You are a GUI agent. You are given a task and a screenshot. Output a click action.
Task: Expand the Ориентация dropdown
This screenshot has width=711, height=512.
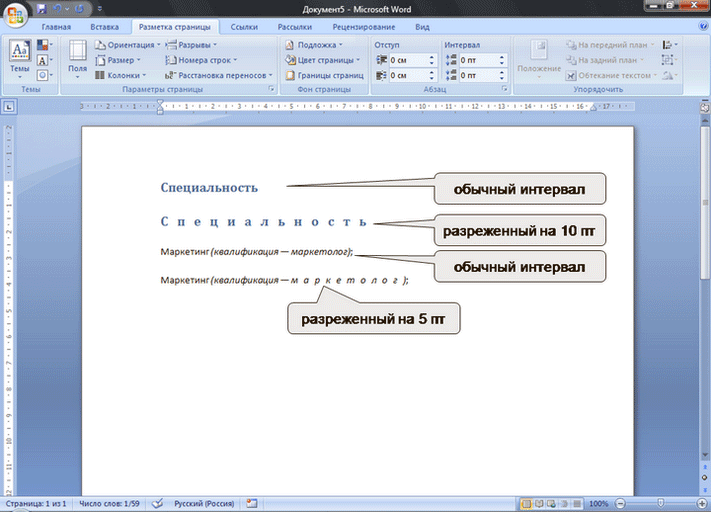click(x=128, y=45)
